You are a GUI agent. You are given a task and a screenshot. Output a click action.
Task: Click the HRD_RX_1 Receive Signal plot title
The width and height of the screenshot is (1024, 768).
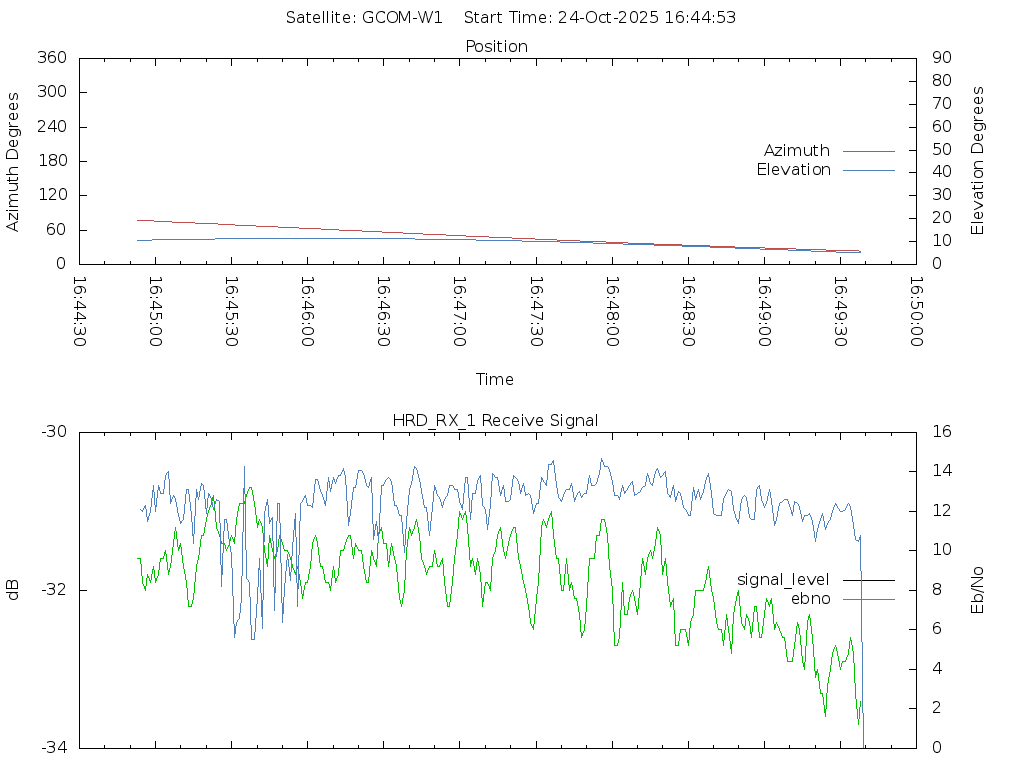click(x=496, y=420)
